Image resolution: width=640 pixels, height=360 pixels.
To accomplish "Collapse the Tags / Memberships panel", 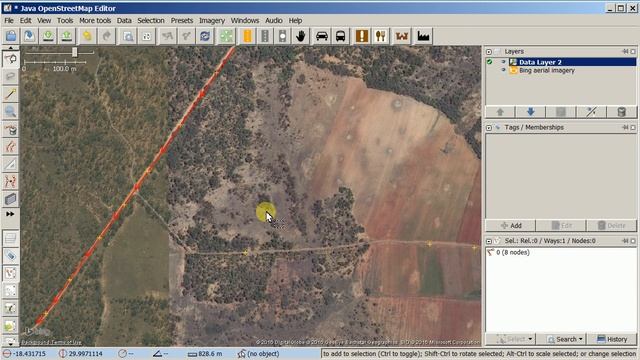I will pyautogui.click(x=489, y=128).
